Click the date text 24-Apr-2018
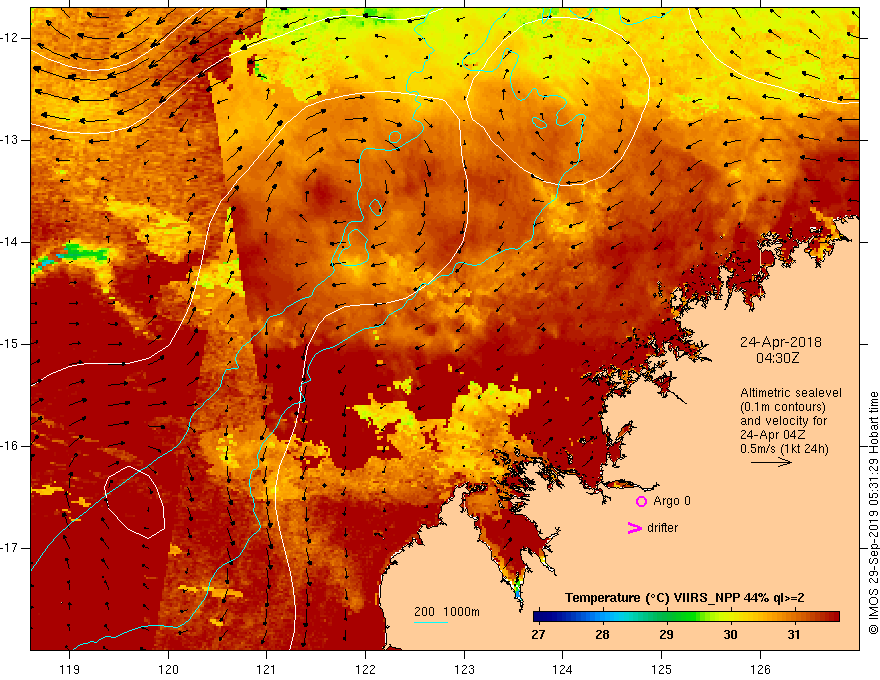Screen dimensions: 880x680 (x=781, y=342)
